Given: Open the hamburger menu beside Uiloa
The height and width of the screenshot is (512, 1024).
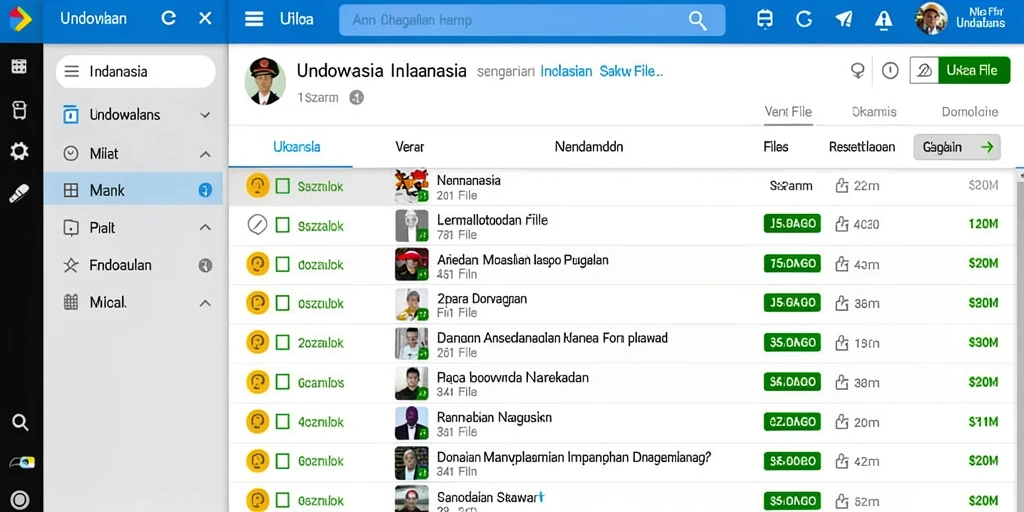Looking at the screenshot, I should click(x=253, y=19).
